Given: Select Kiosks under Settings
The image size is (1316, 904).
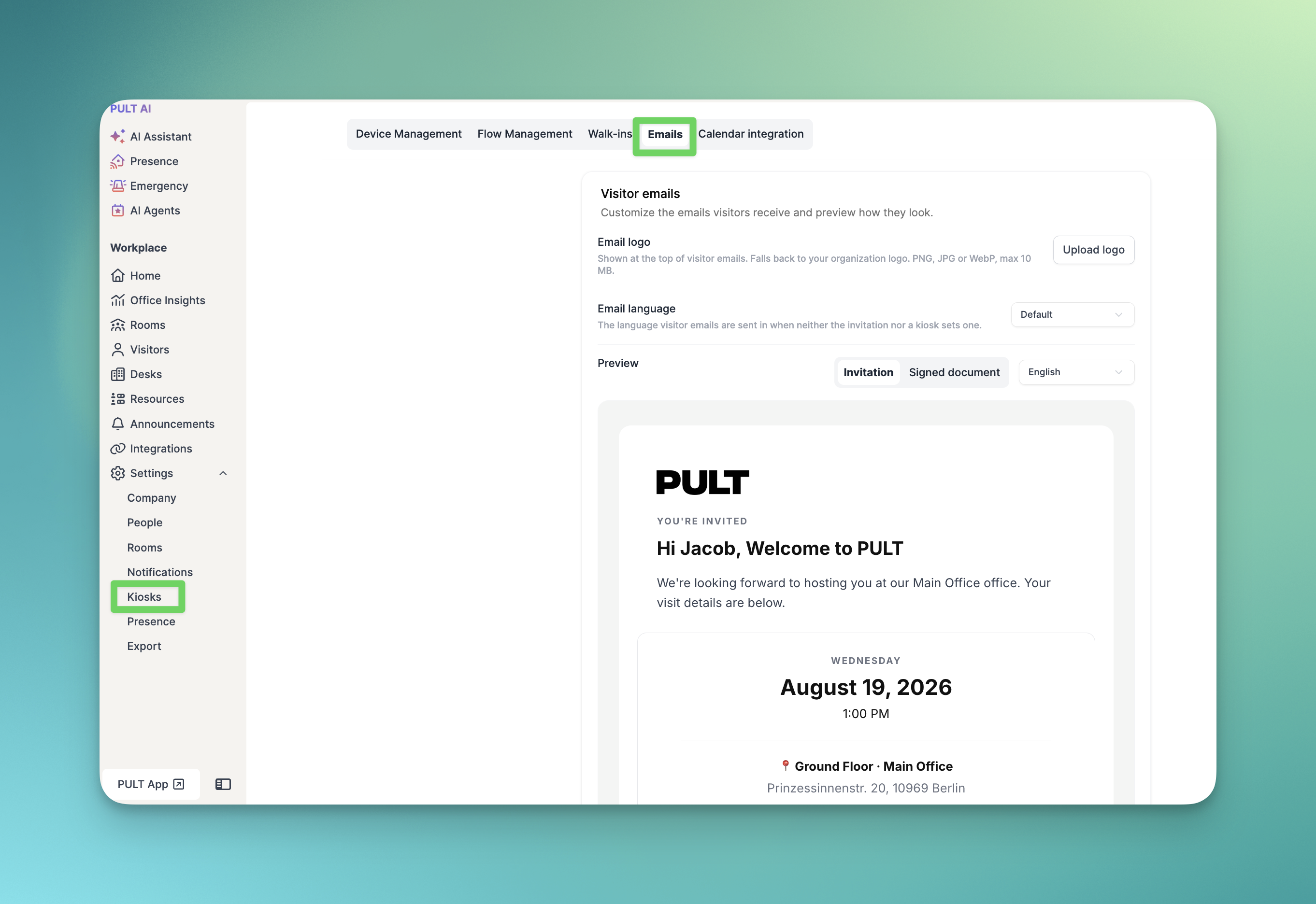Looking at the screenshot, I should [x=144, y=597].
